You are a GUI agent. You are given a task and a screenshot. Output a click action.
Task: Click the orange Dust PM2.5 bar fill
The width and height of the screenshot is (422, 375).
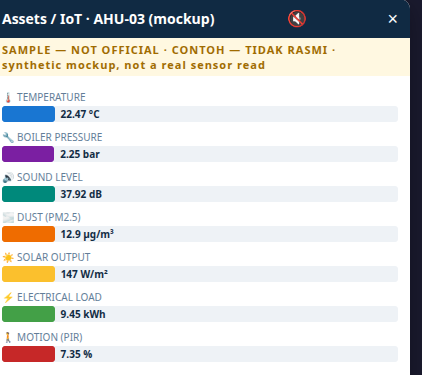(x=28, y=234)
